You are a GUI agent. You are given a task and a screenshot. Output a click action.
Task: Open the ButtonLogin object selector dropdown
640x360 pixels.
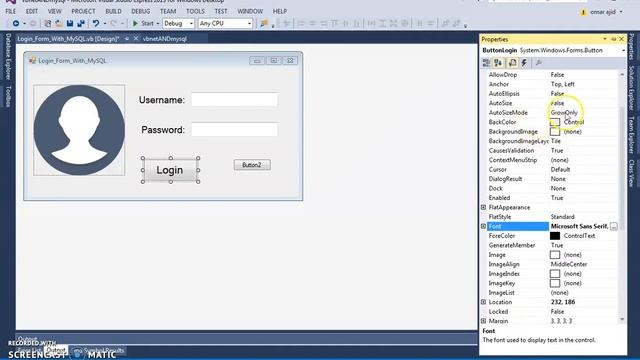tap(623, 51)
